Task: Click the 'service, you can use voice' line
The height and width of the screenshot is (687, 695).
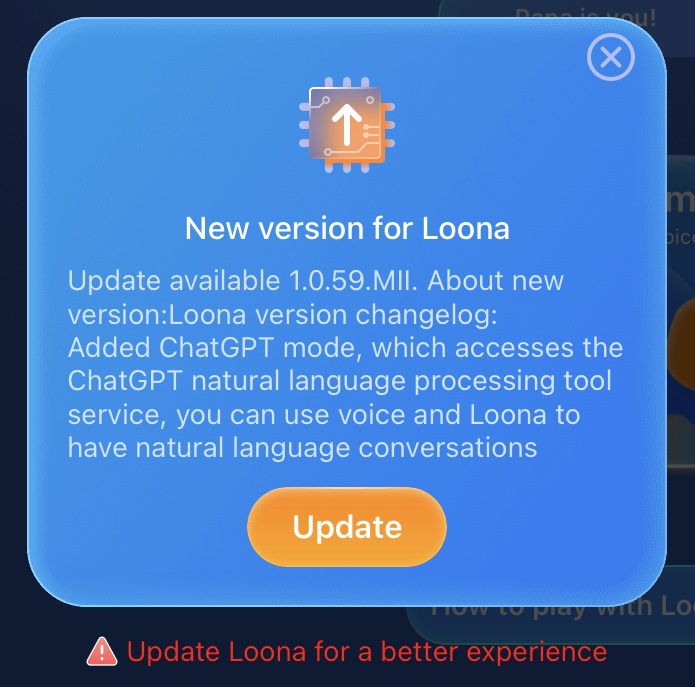Action: pos(324,415)
